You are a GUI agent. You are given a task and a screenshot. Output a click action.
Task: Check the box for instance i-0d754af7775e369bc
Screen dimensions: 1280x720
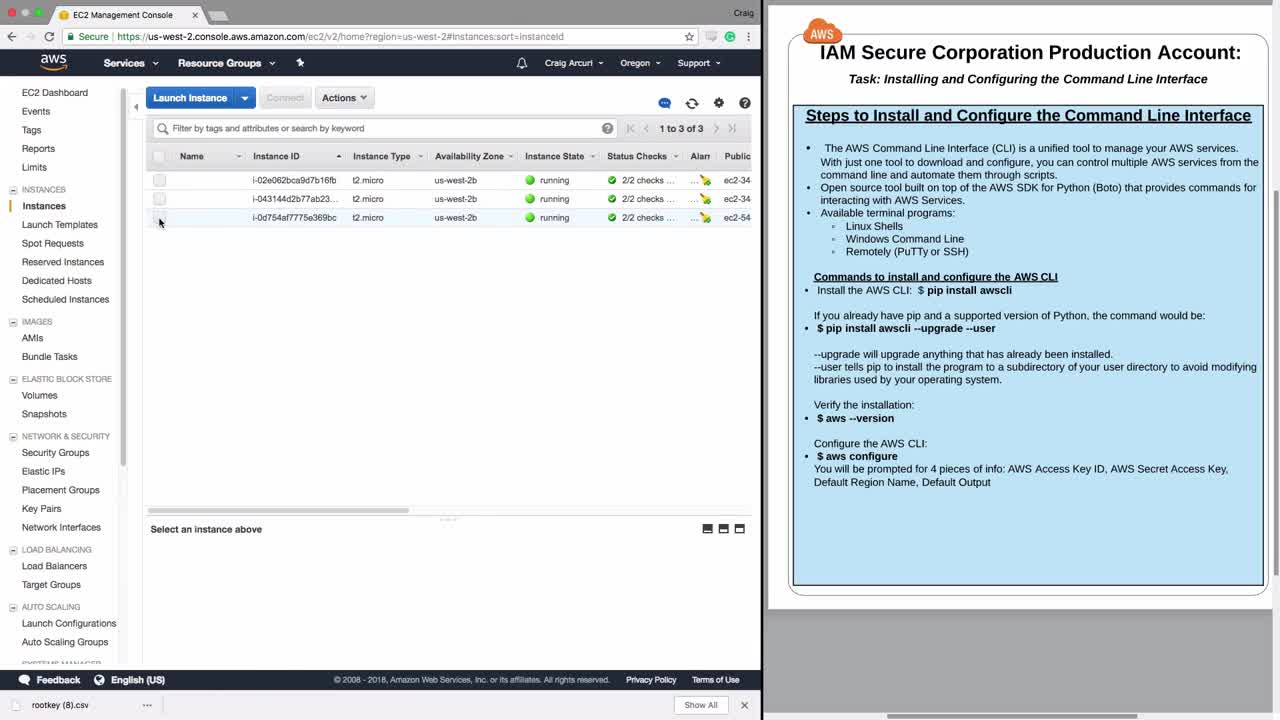(x=159, y=217)
